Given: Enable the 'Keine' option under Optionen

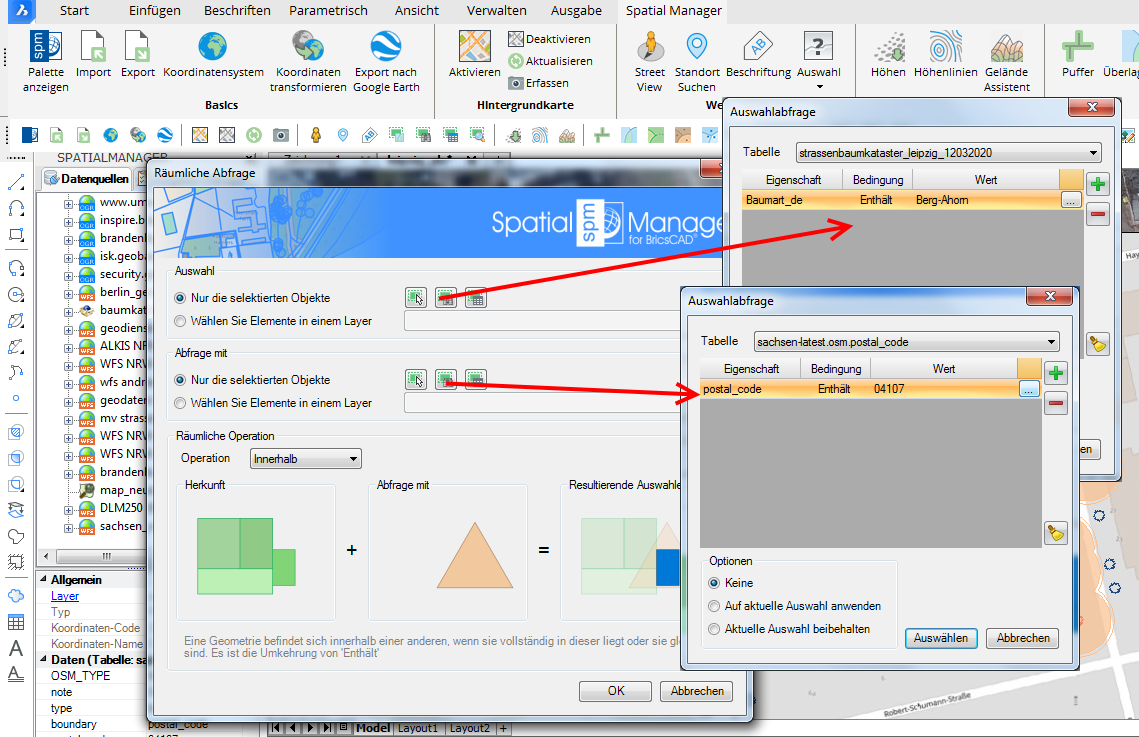Looking at the screenshot, I should pos(712,582).
